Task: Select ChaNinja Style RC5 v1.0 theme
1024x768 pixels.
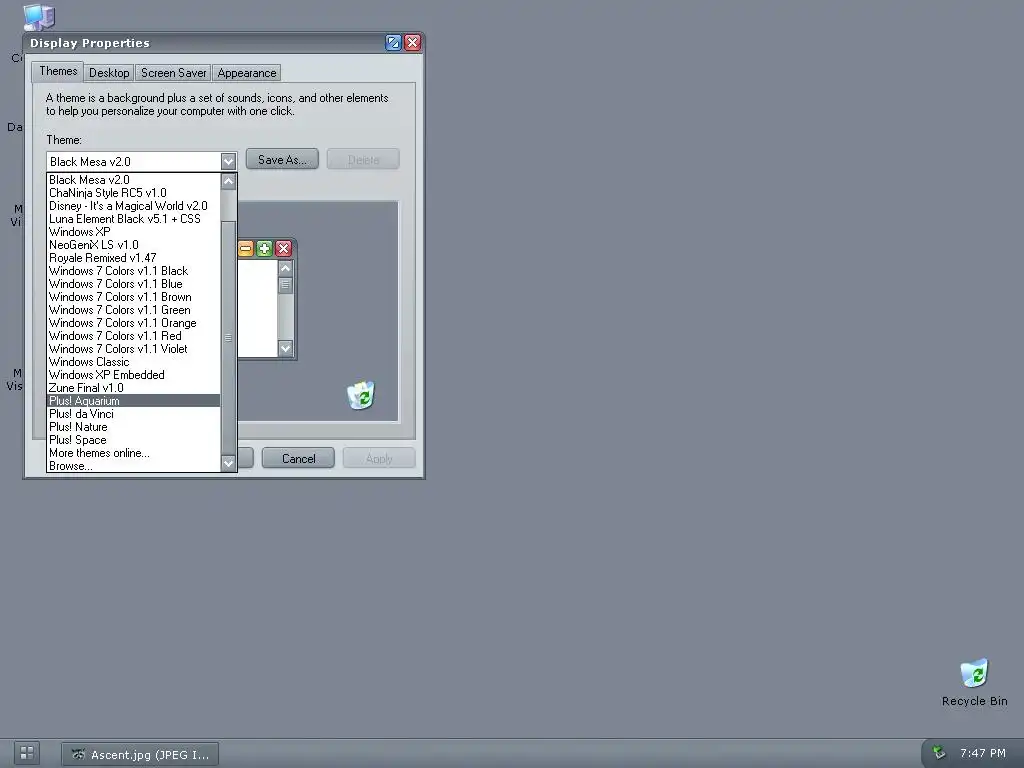Action: (134, 193)
